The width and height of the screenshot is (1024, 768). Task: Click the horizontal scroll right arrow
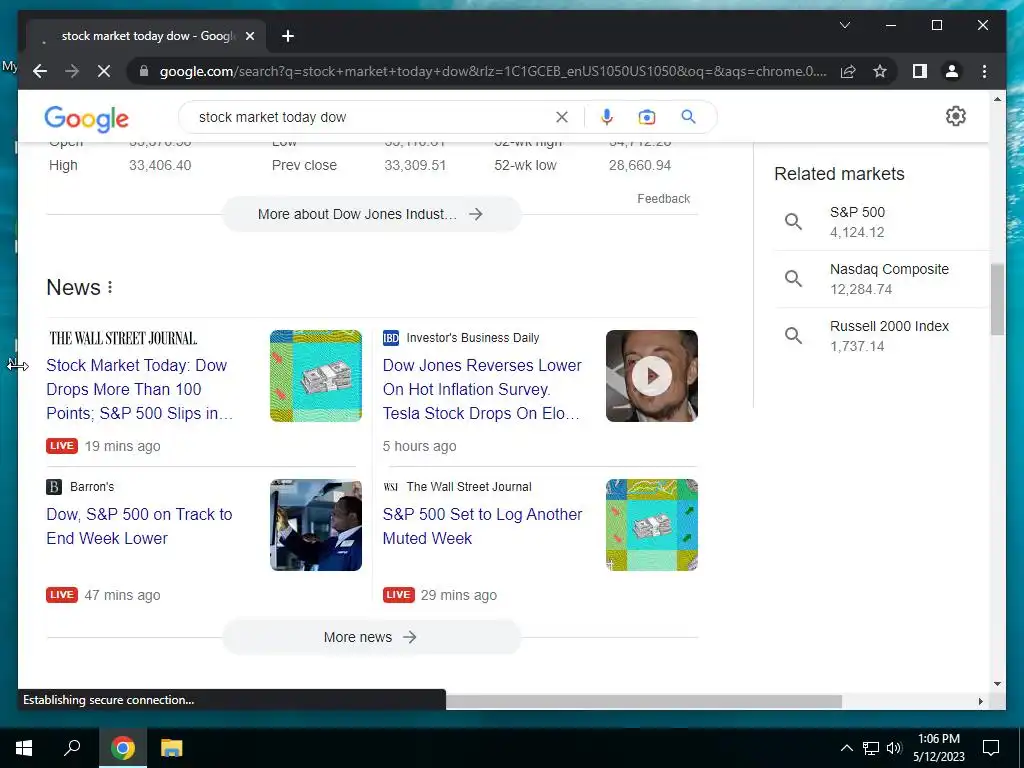pyautogui.click(x=980, y=701)
